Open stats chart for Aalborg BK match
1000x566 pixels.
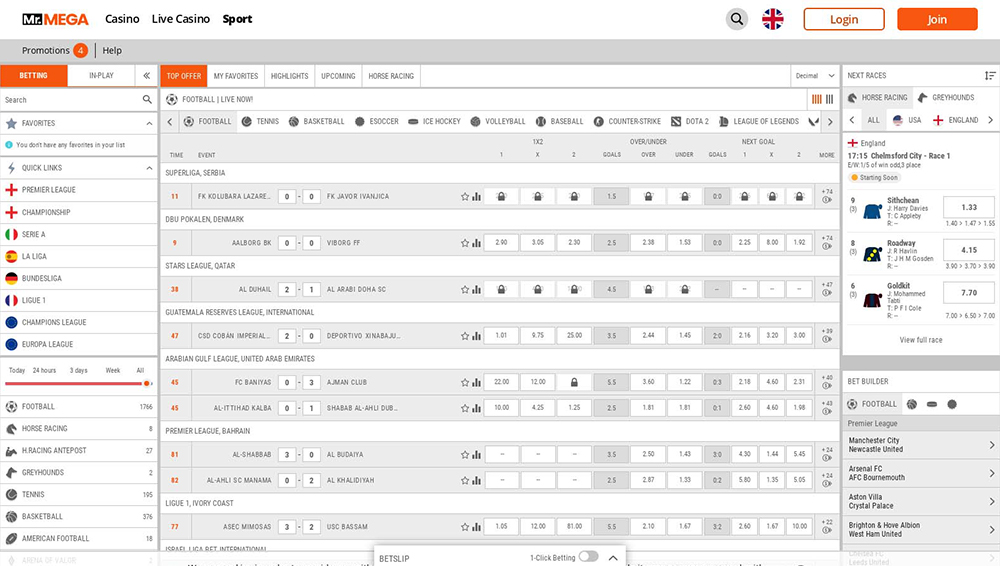point(476,243)
